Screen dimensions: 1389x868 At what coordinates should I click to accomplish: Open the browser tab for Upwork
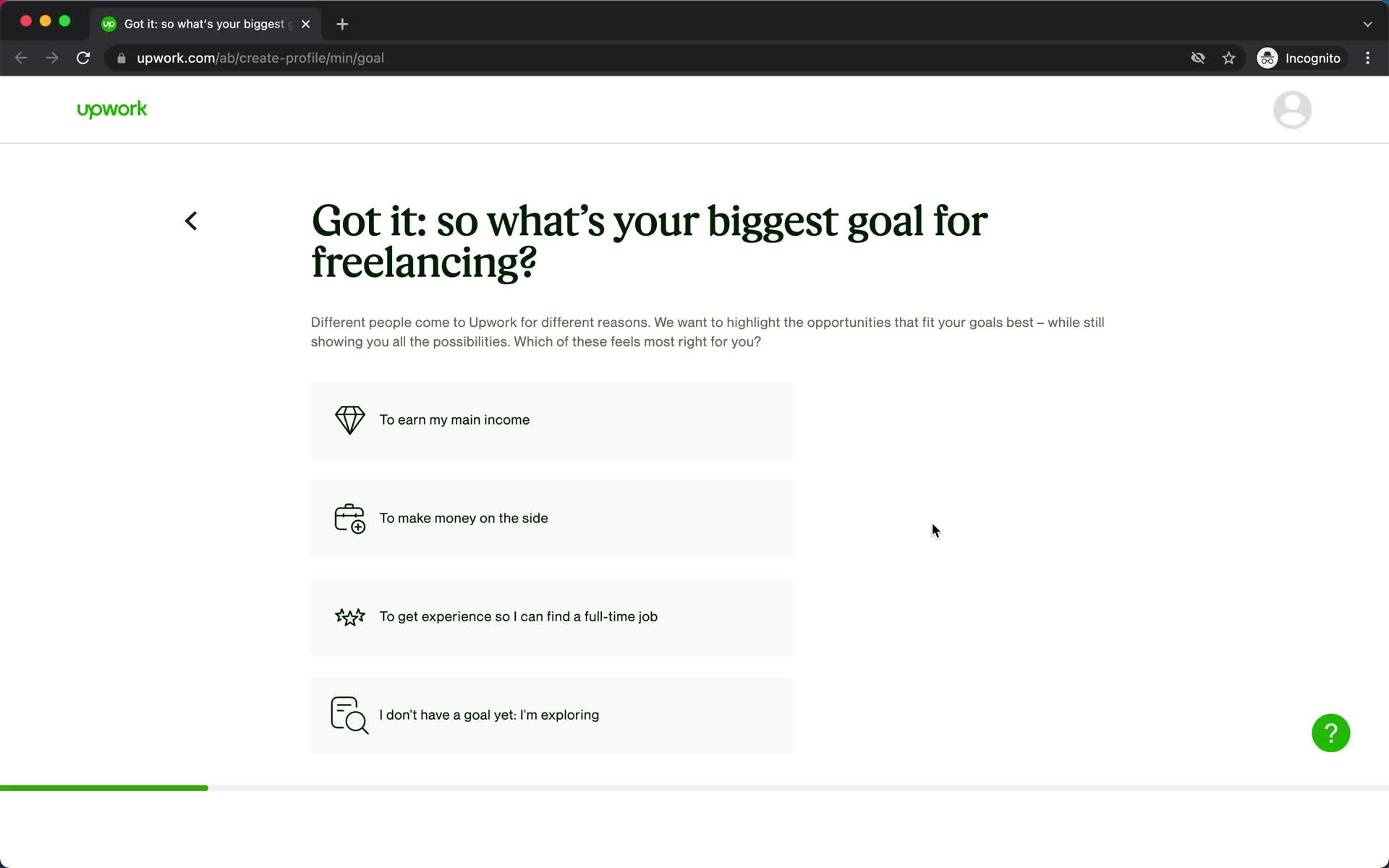[205, 23]
